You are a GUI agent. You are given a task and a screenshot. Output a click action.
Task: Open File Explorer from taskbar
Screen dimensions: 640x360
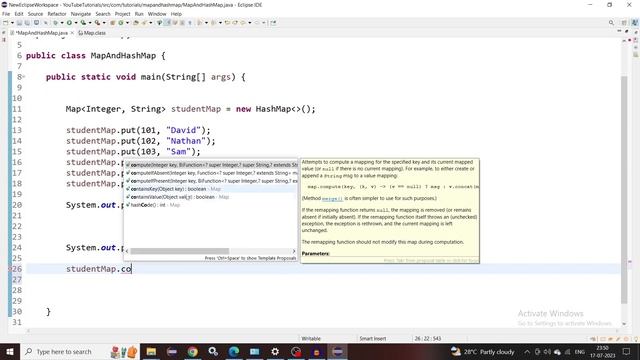tap(151, 351)
